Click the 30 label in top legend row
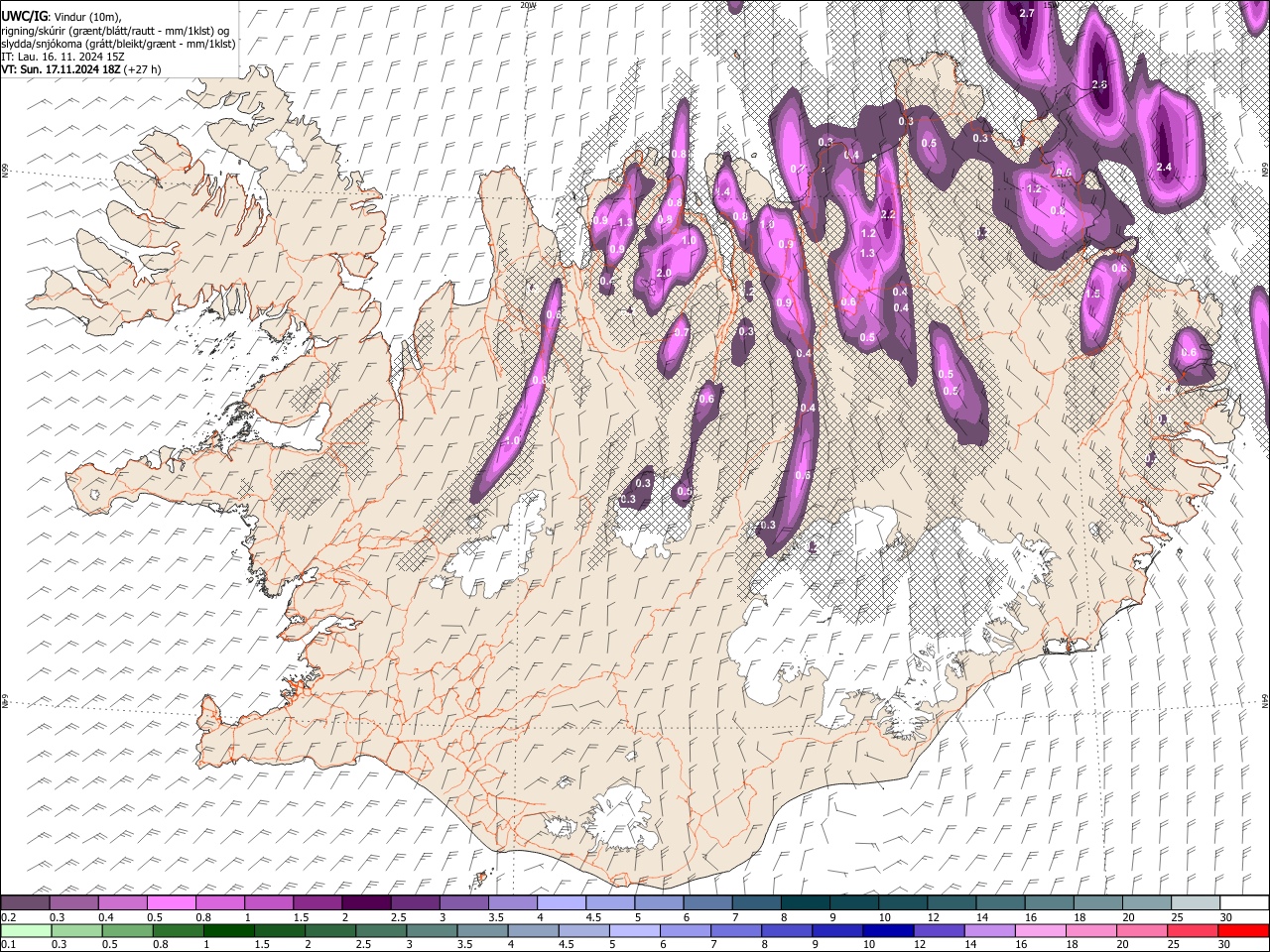Image resolution: width=1270 pixels, height=952 pixels. 1225,917
